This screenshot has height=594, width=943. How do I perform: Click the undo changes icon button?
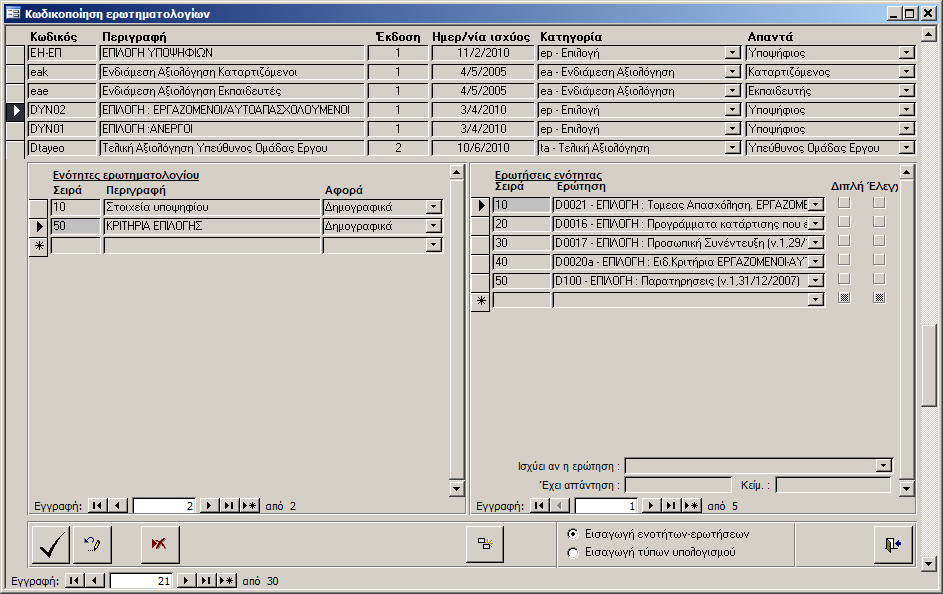(x=92, y=544)
